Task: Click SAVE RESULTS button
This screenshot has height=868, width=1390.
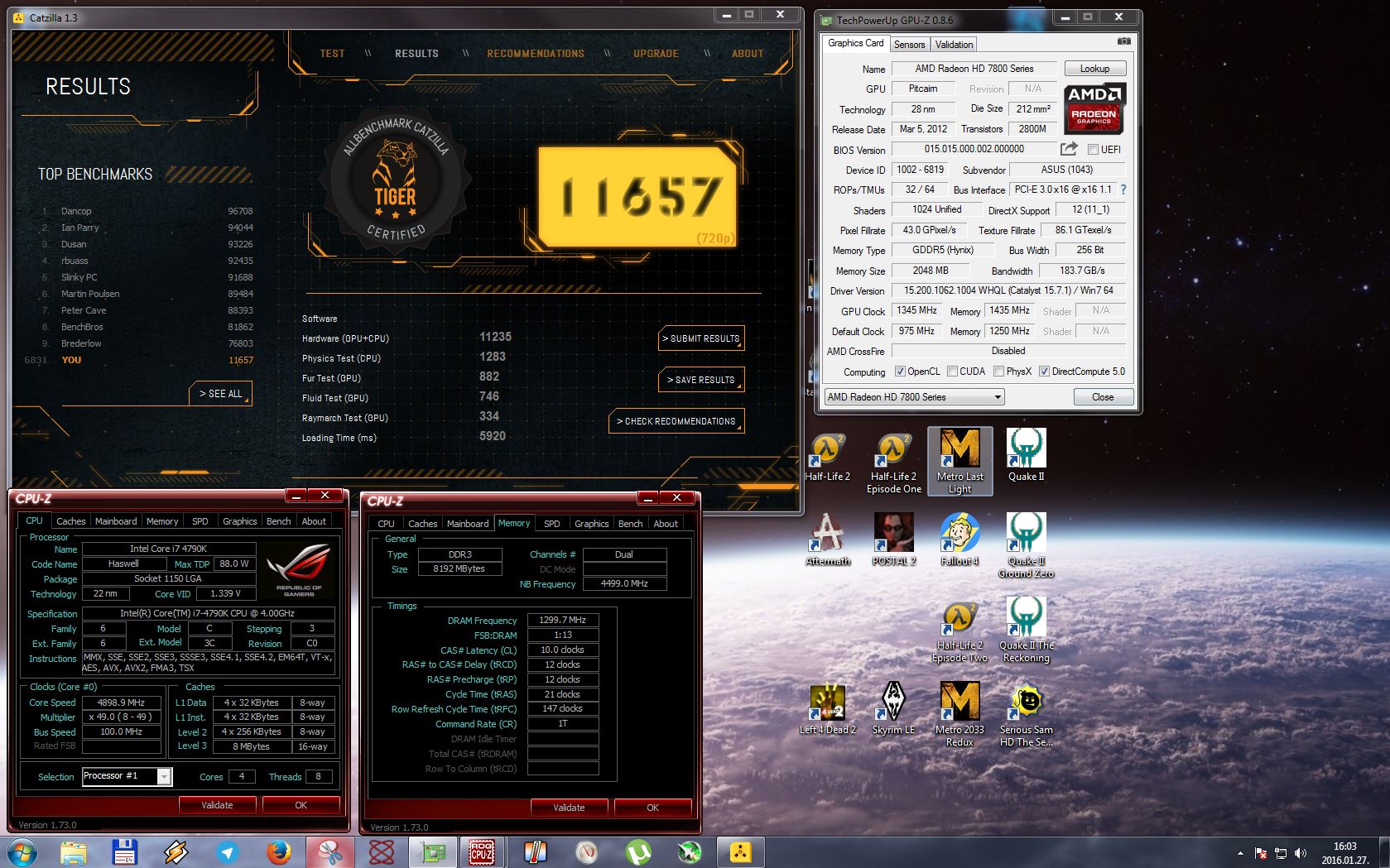Action: (700, 380)
